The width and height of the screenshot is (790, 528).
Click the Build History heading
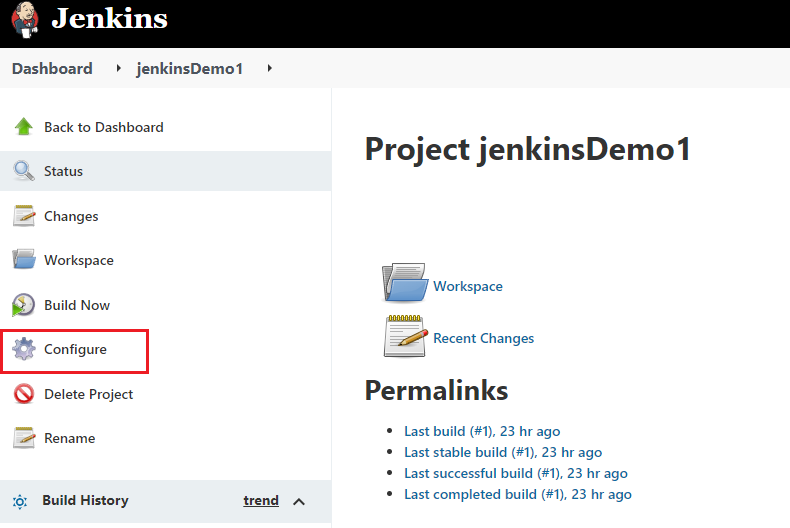coord(86,500)
